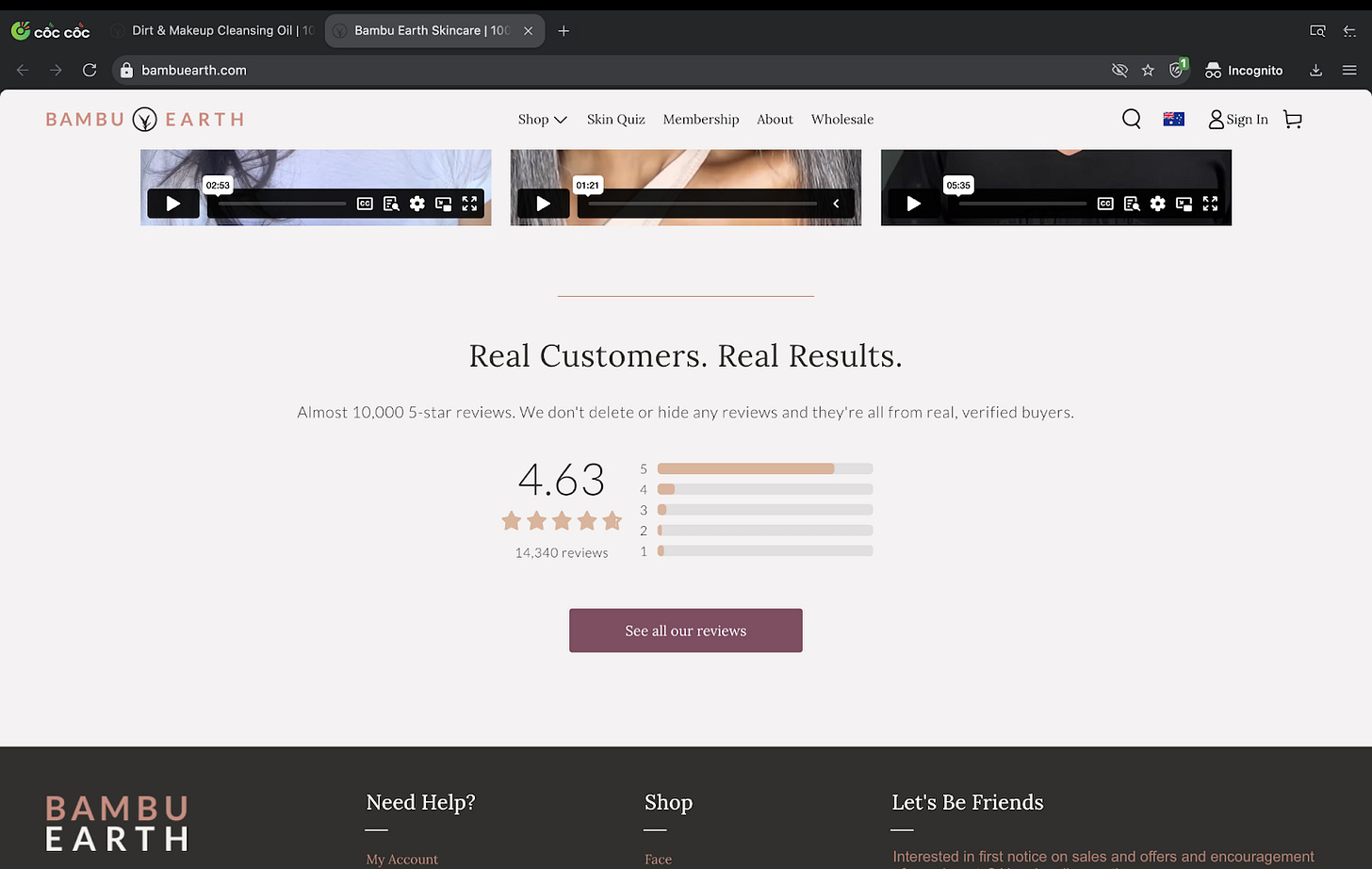1372x869 pixels.
Task: Go forward using the forward arrow
Action: 56,70
